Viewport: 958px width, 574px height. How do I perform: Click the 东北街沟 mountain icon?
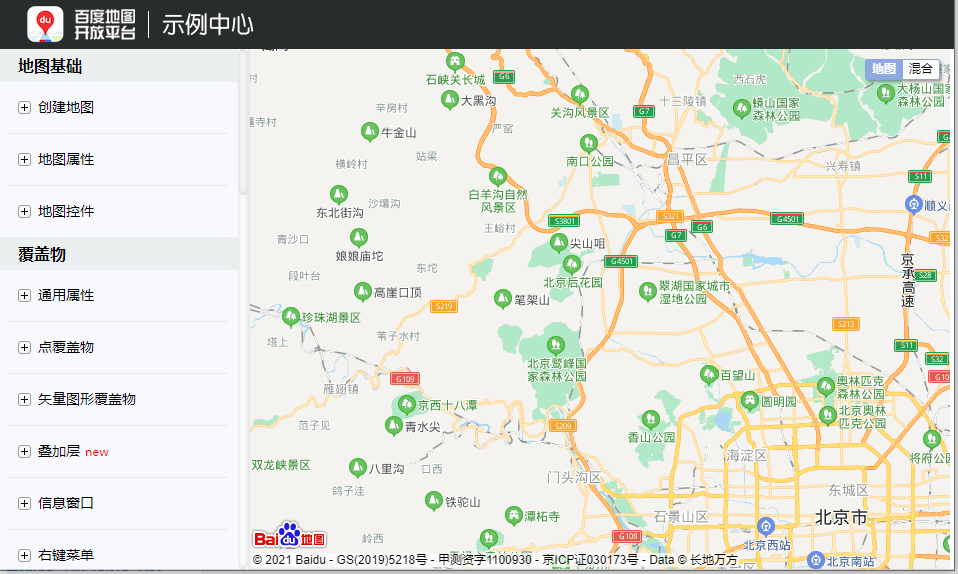point(338,195)
